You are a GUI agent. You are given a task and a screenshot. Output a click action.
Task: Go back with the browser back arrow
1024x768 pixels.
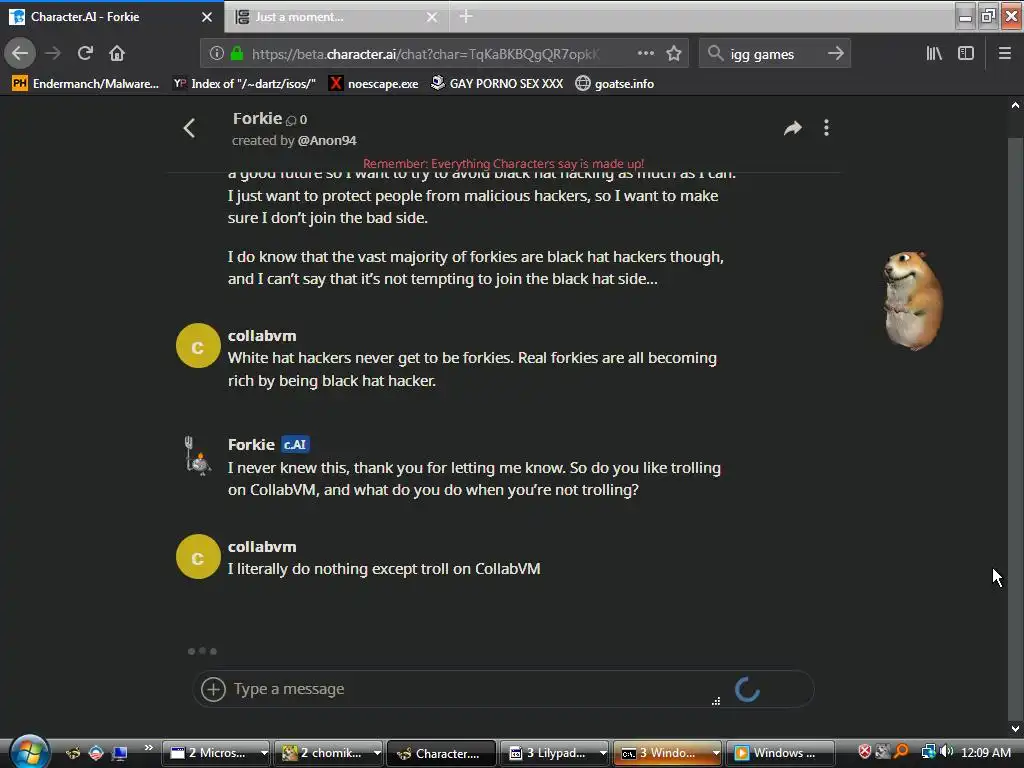click(20, 53)
